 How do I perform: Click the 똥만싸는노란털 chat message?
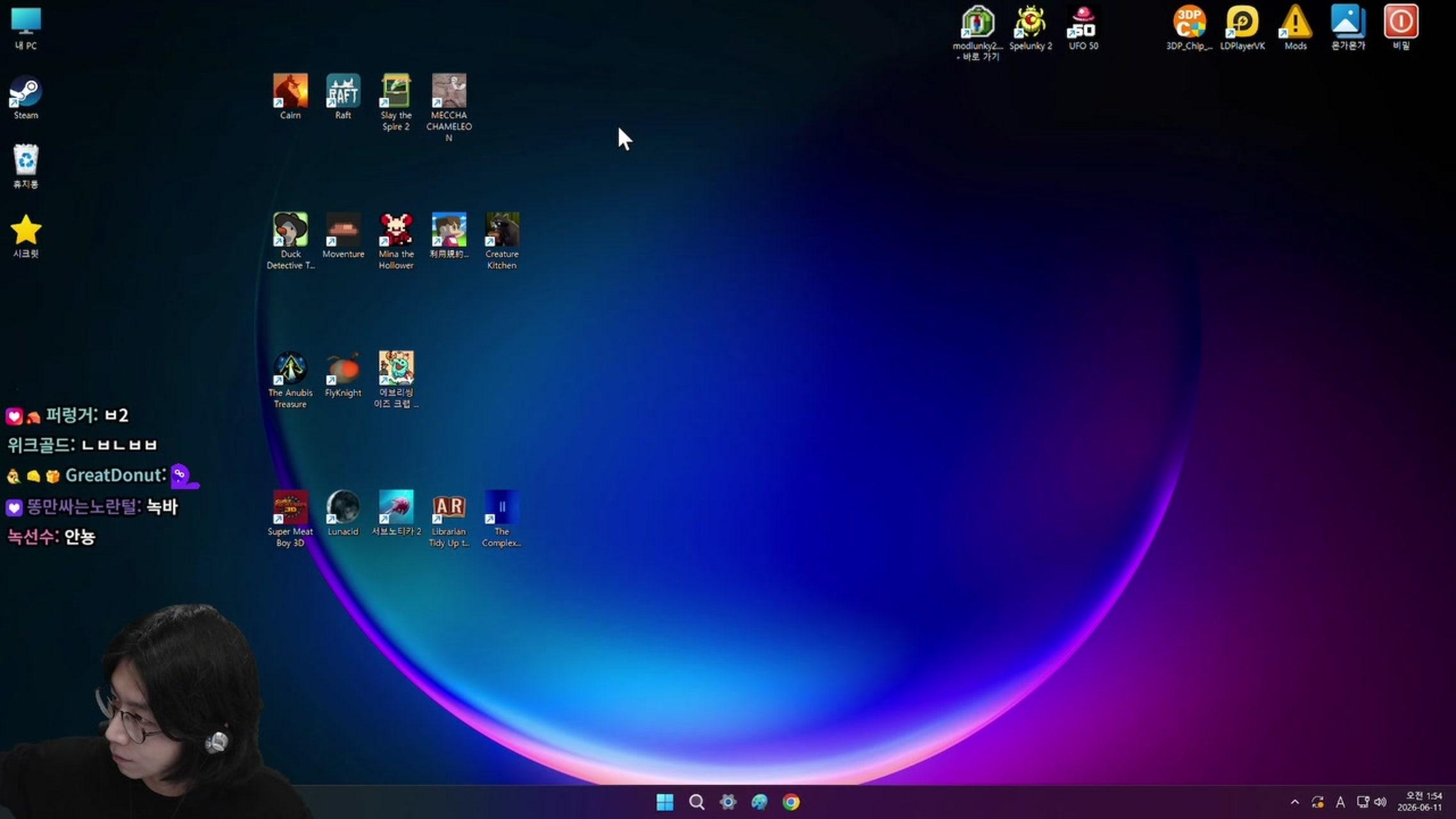[x=91, y=507]
